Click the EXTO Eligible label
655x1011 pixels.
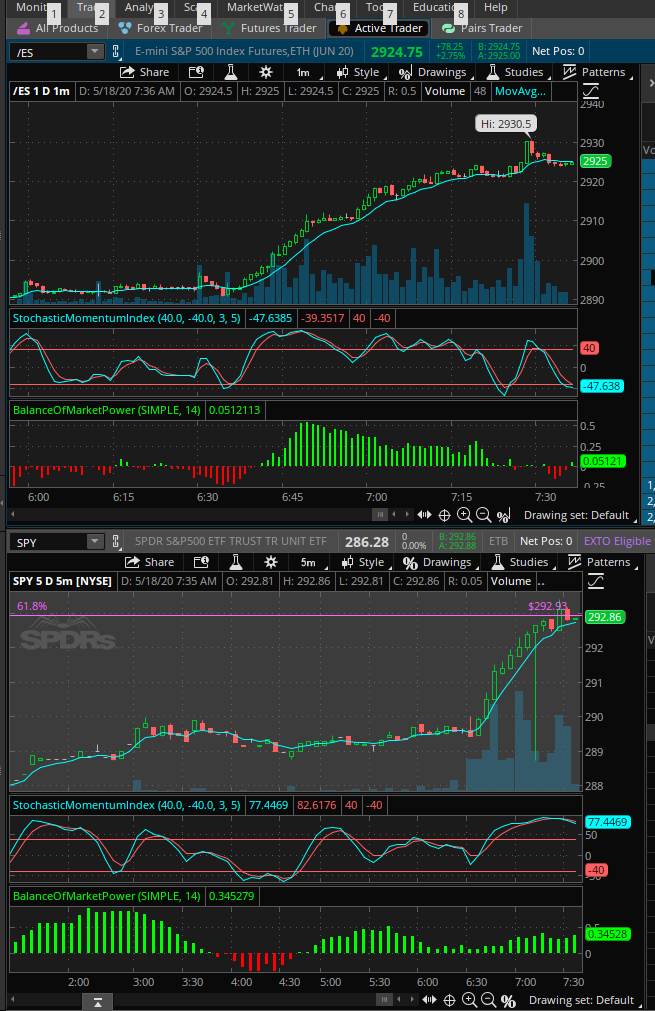[617, 542]
